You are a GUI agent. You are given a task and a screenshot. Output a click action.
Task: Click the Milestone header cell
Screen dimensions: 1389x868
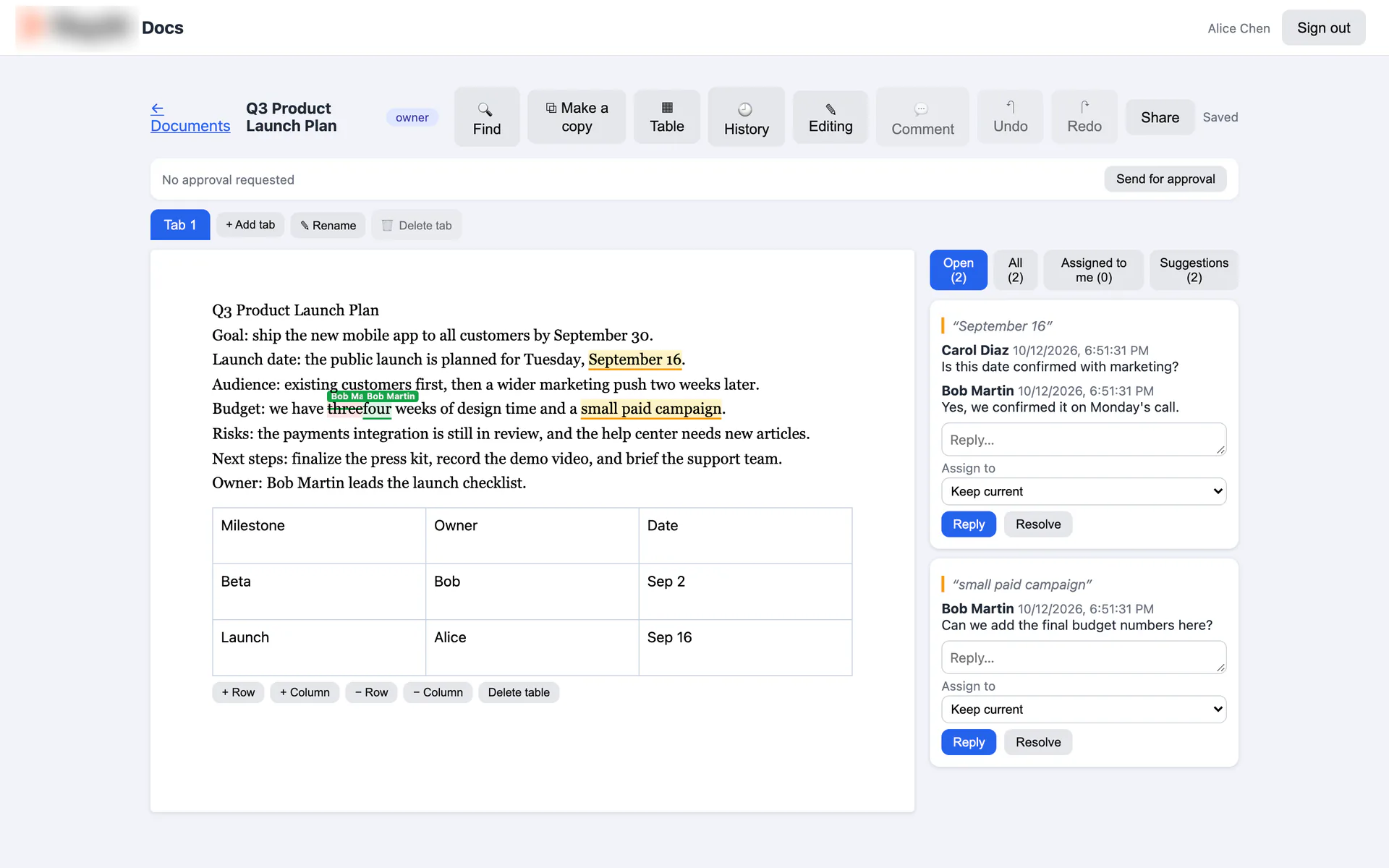319,535
